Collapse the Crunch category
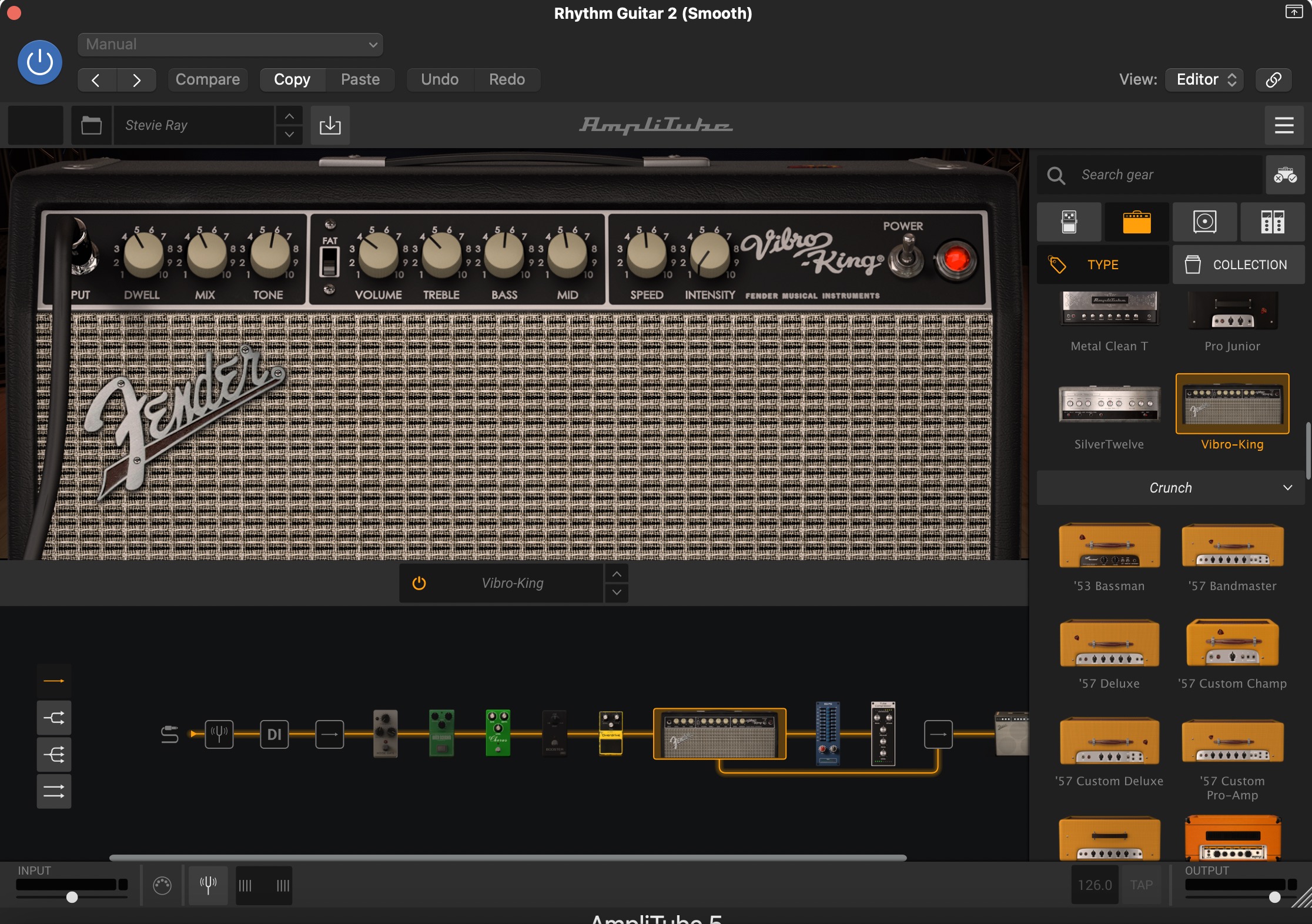1312x924 pixels. (1171, 488)
